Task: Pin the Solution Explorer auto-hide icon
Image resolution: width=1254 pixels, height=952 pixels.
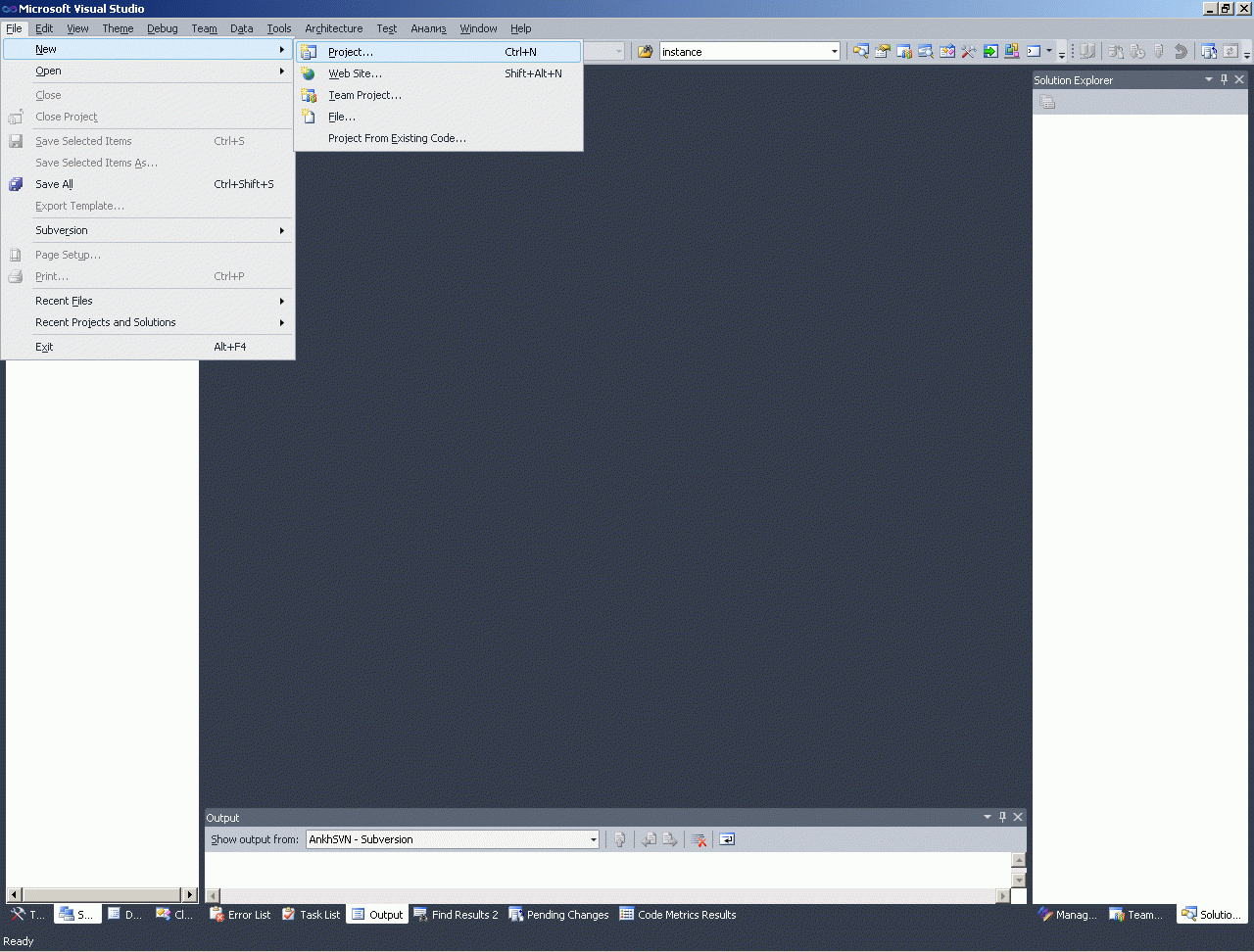Action: 1224,79
